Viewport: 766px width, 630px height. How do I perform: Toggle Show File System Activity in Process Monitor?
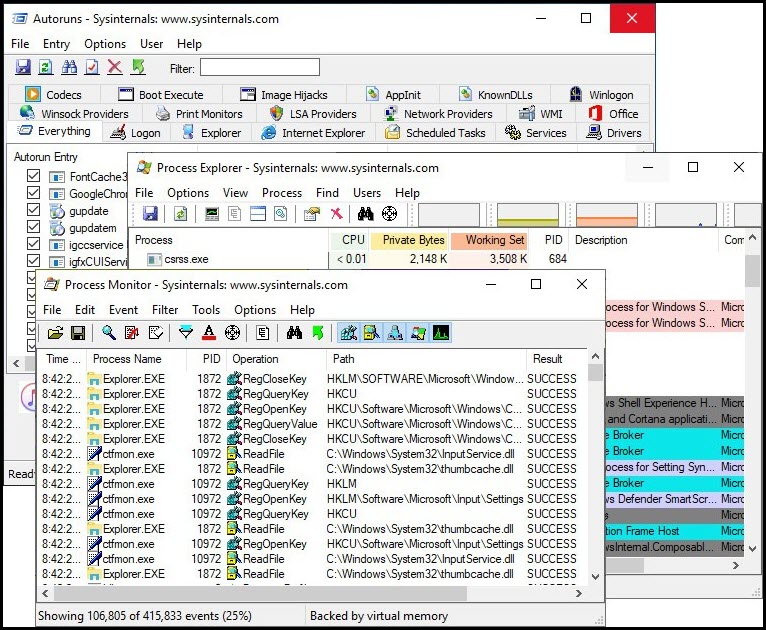pos(371,333)
